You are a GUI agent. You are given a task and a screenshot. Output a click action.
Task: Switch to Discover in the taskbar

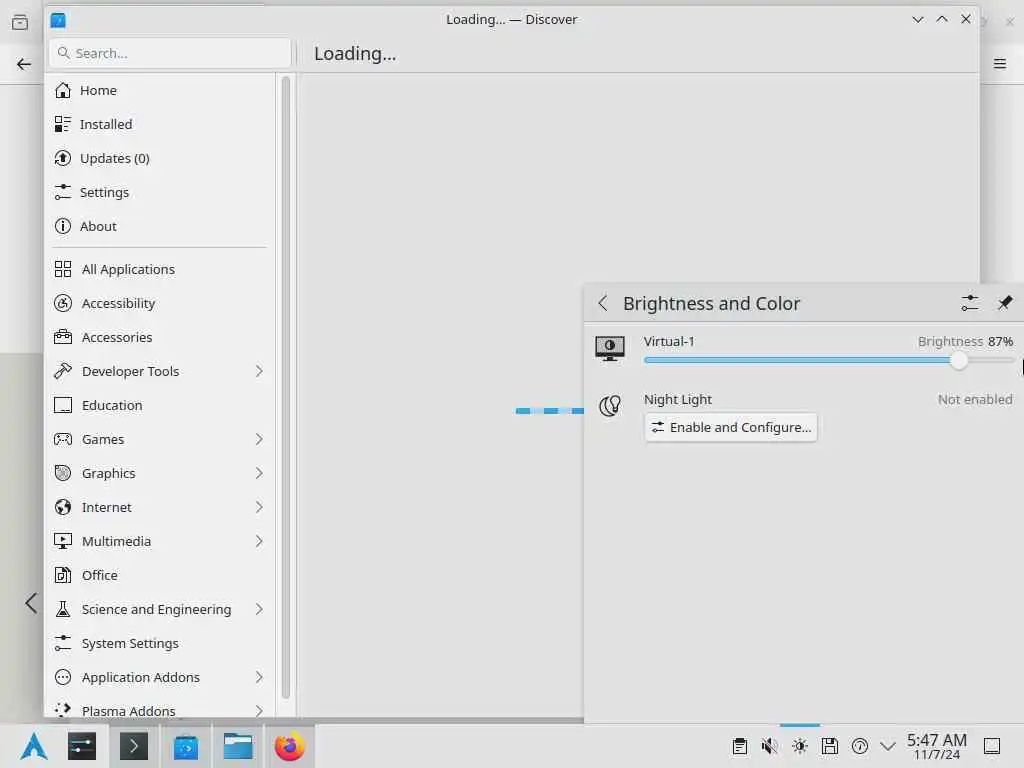point(186,746)
